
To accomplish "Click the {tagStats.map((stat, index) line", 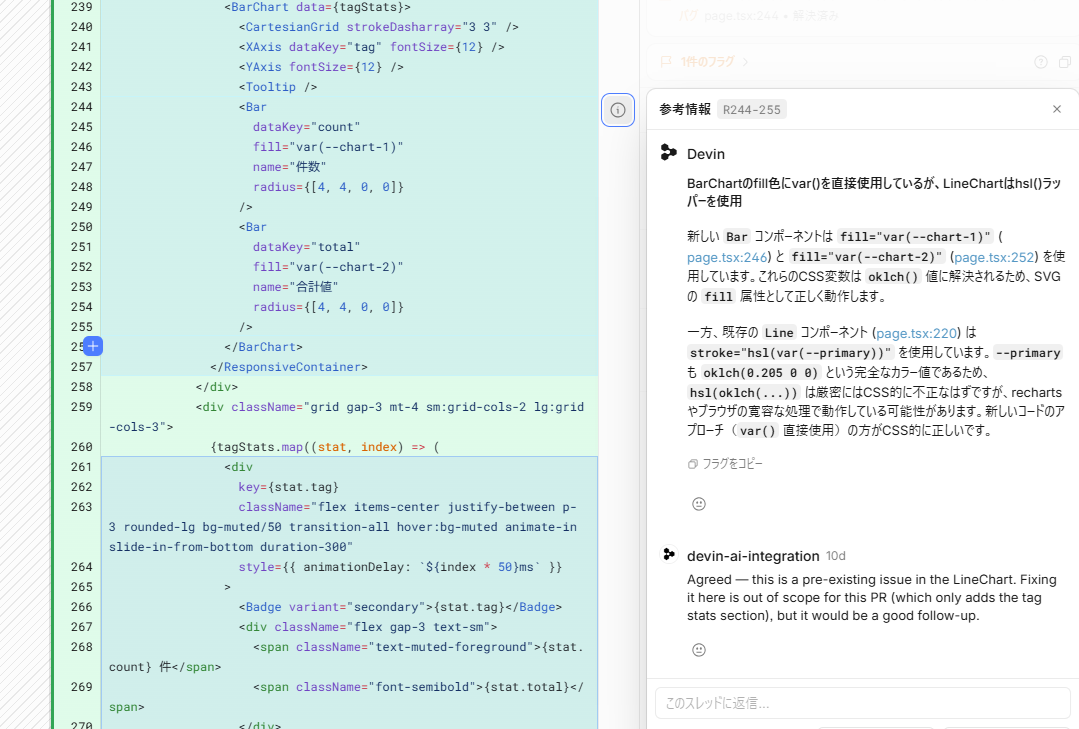I will [x=325, y=447].
